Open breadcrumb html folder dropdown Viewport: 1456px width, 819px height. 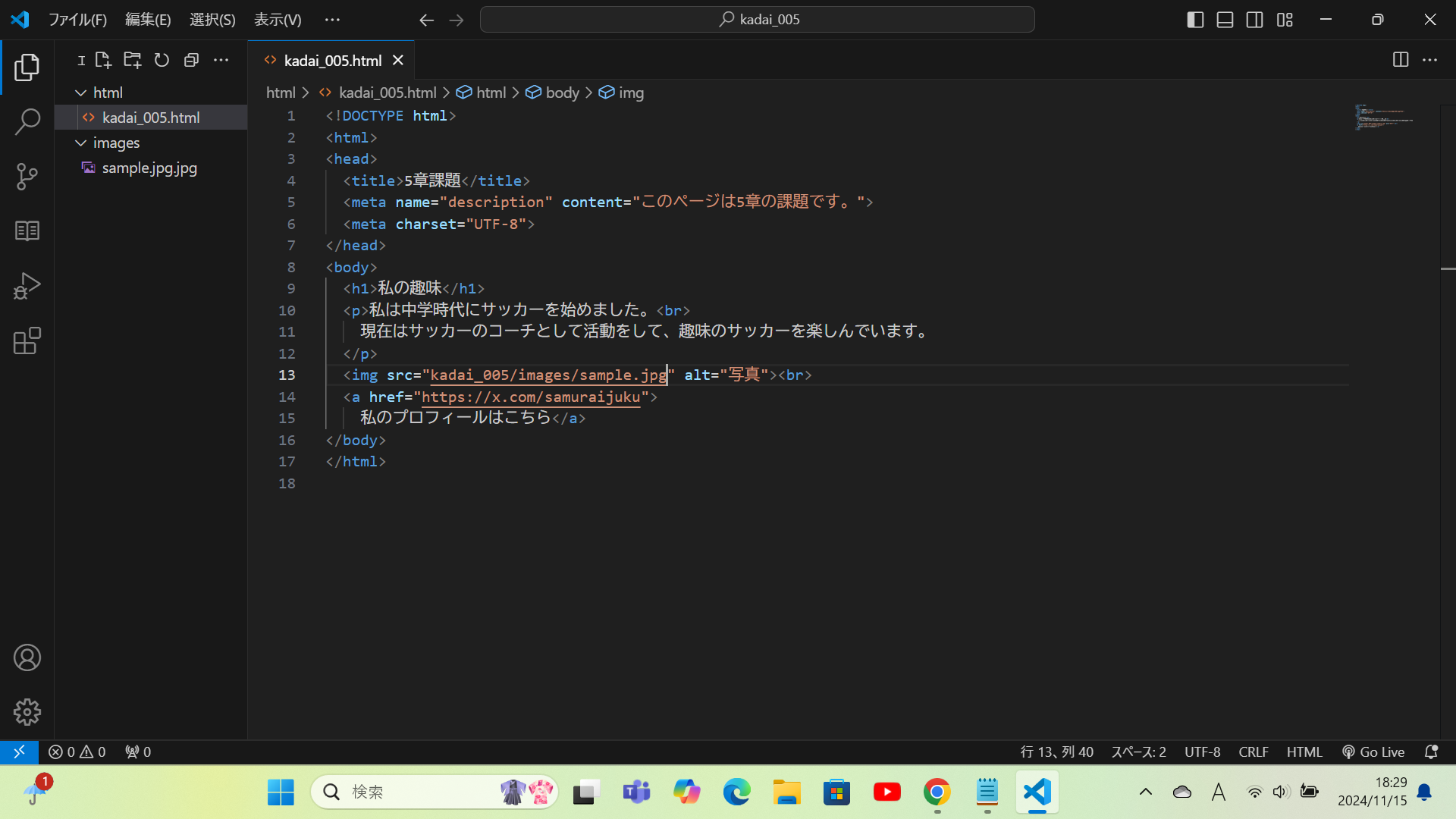(x=281, y=93)
